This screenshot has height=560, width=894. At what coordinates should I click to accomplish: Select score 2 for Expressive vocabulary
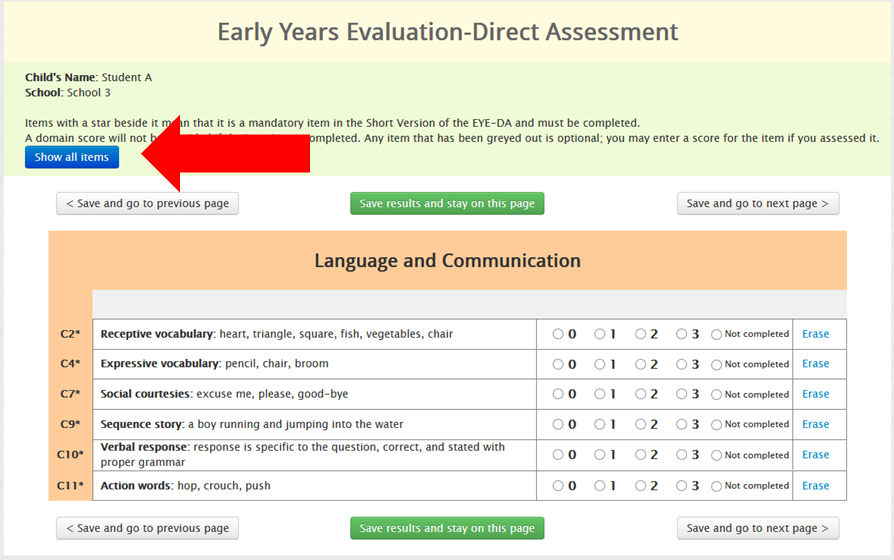[x=640, y=364]
